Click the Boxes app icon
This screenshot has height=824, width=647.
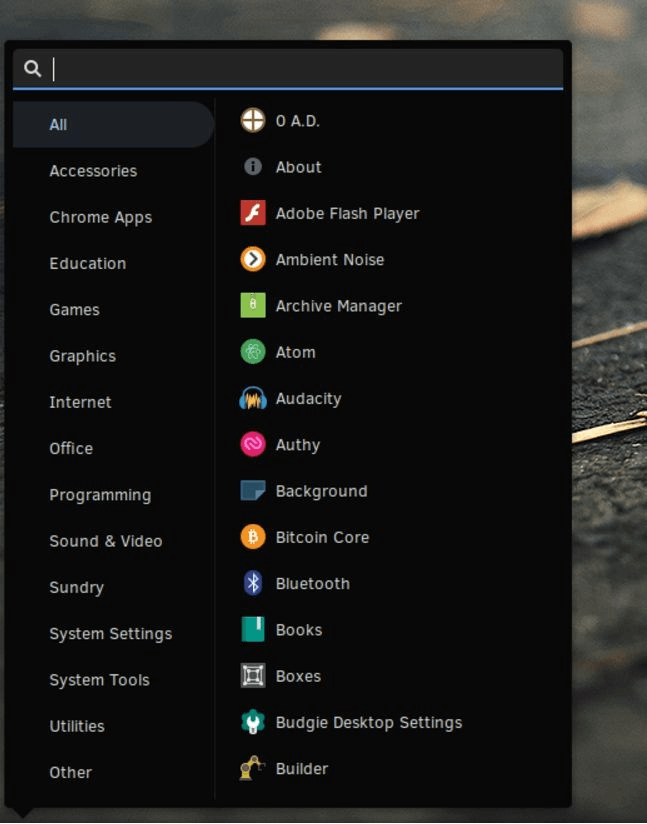pyautogui.click(x=253, y=676)
